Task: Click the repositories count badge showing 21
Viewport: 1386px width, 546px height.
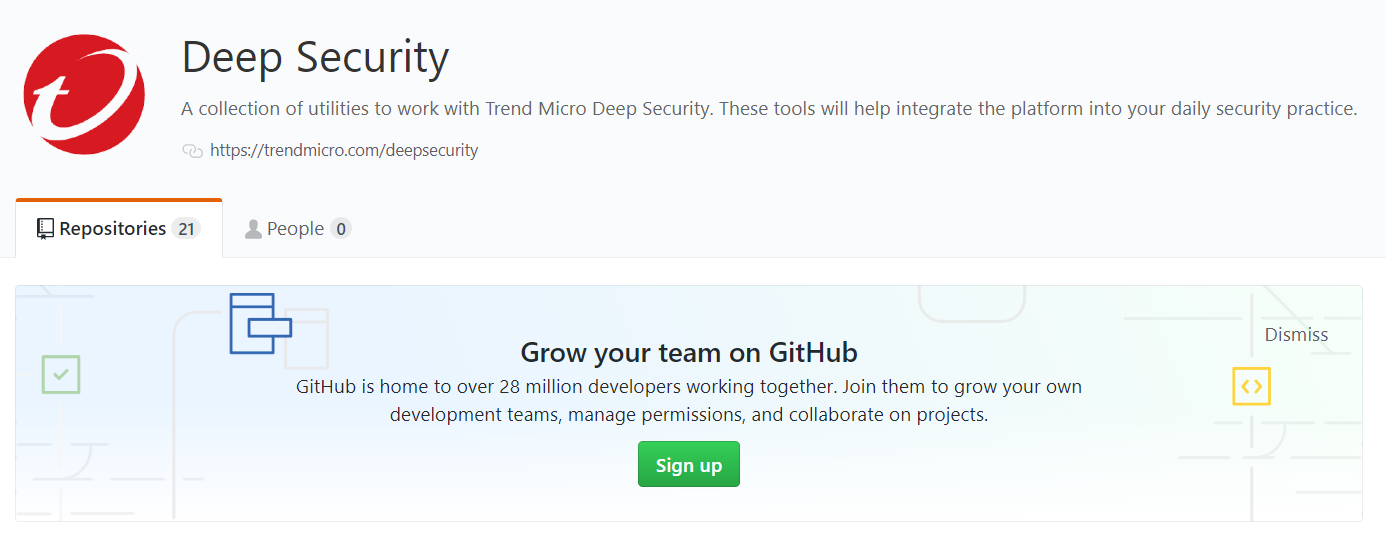Action: point(185,229)
